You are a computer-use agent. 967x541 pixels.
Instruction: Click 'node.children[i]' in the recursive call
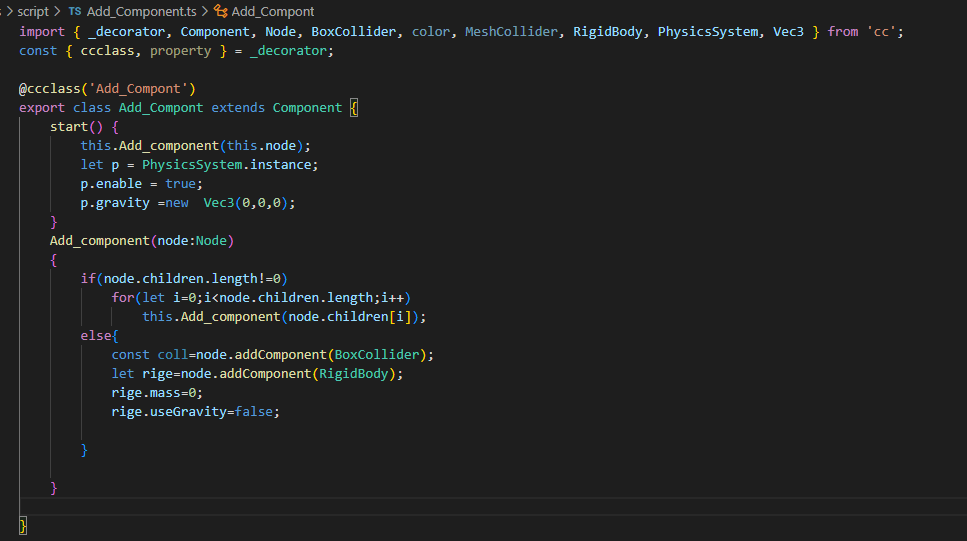click(x=350, y=316)
